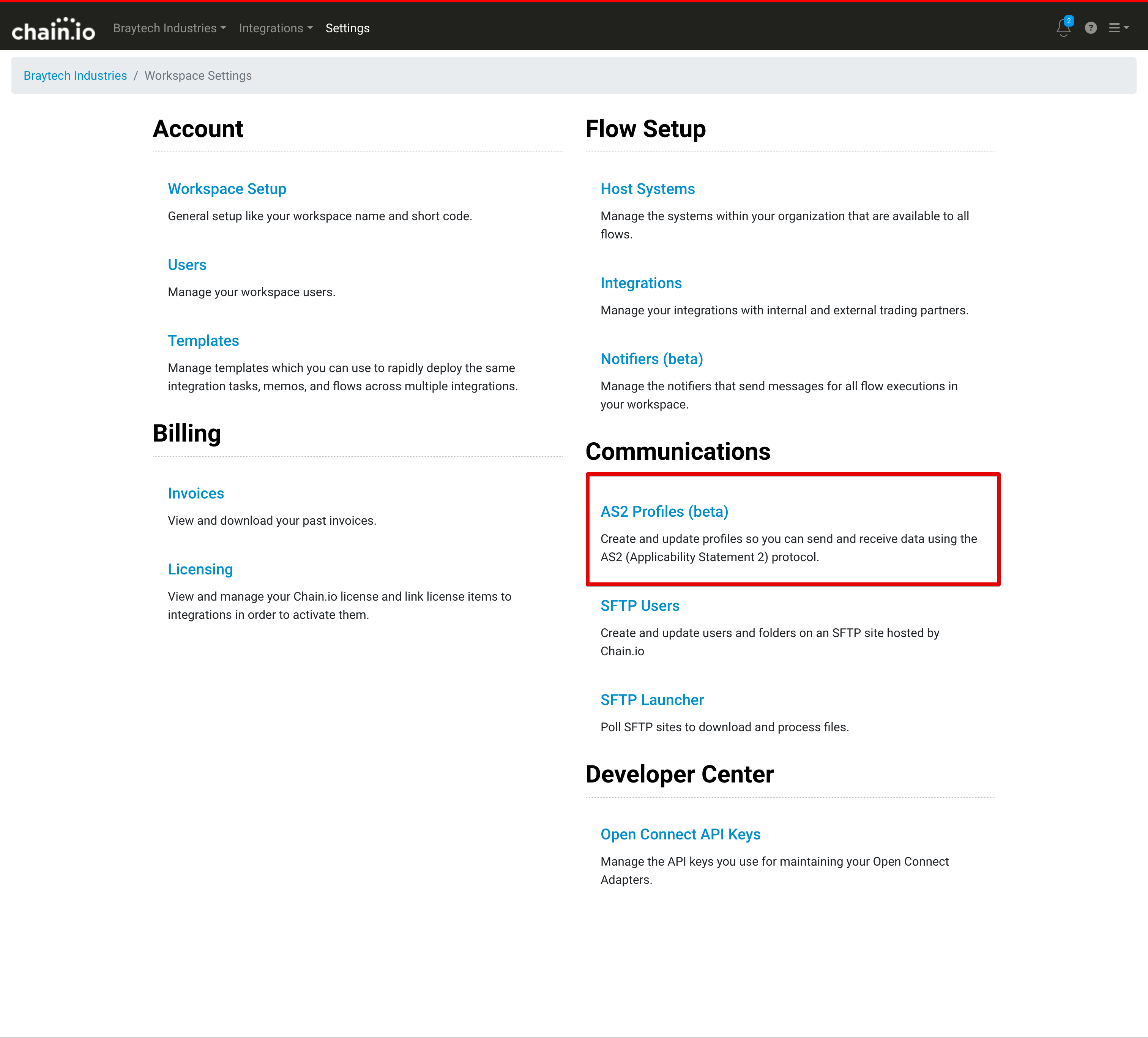Open SFTP Users link
This screenshot has width=1148, height=1038.
[x=639, y=605]
